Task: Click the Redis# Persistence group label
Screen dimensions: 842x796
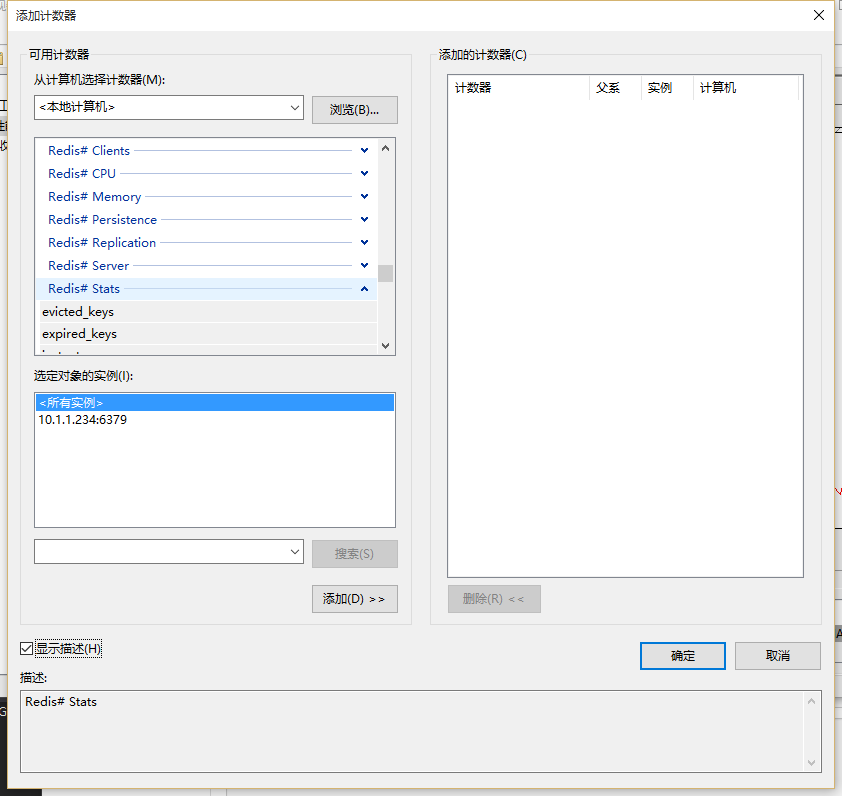Action: tap(103, 220)
